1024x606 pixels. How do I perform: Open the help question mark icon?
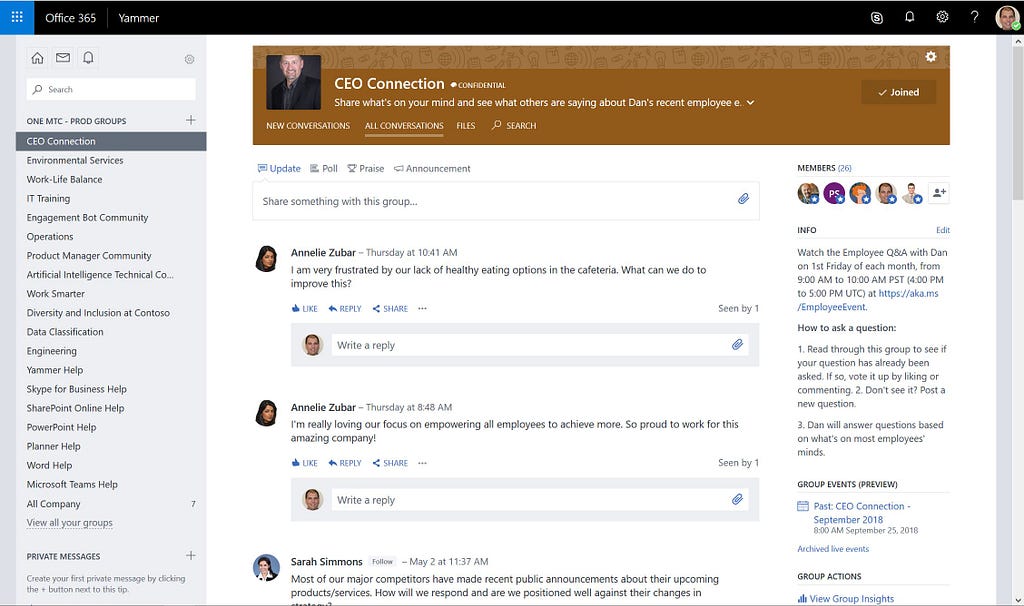974,17
